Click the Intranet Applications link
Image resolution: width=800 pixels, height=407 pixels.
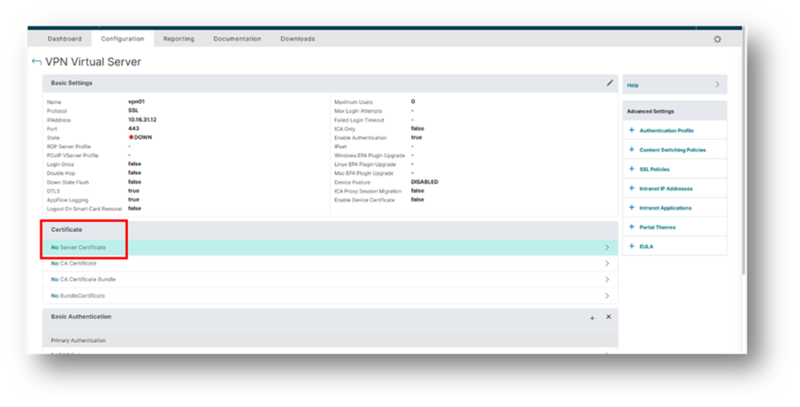pyautogui.click(x=665, y=208)
